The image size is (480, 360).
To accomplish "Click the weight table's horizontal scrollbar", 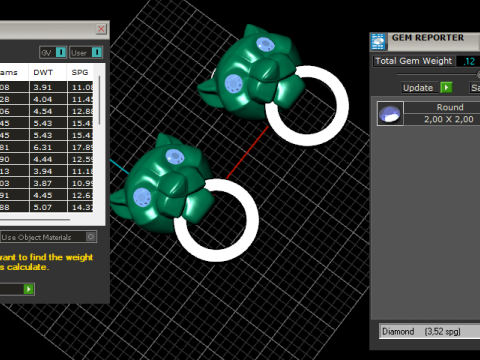I will pos(35,220).
